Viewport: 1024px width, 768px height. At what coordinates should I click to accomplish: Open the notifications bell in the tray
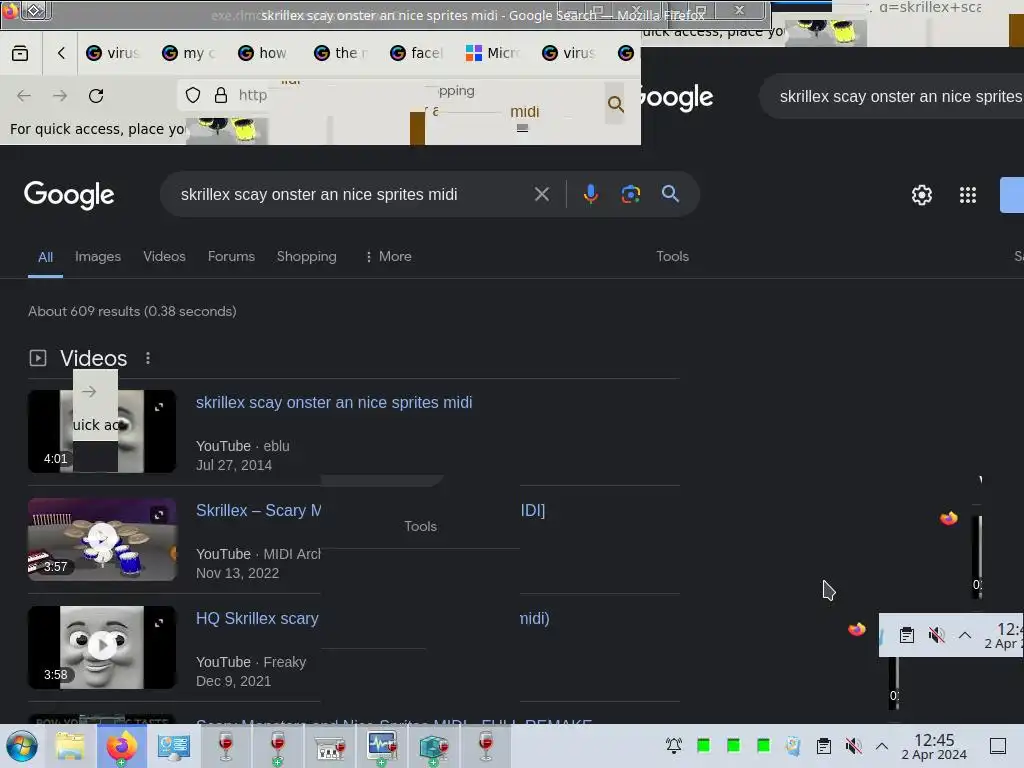tap(674, 745)
